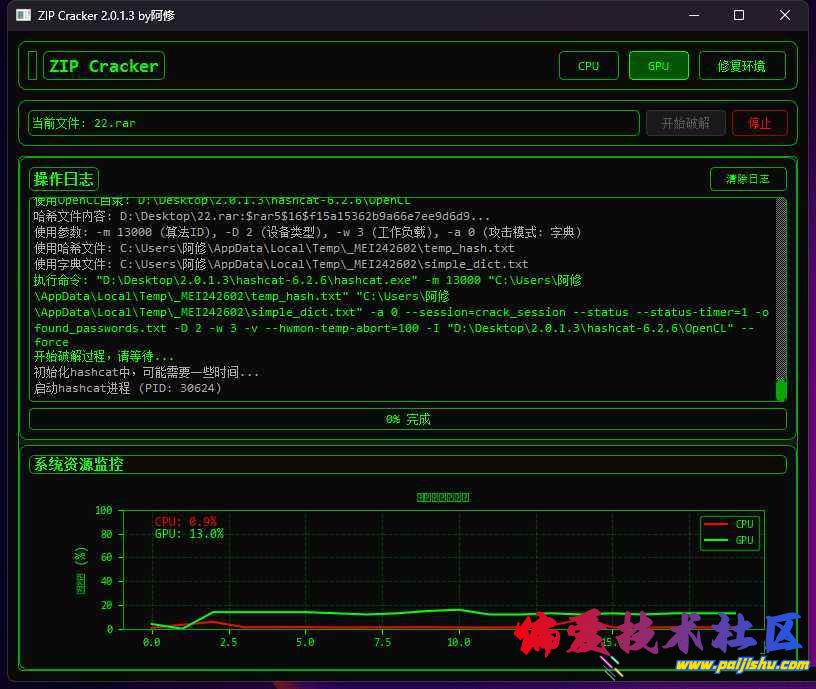Image resolution: width=816 pixels, height=689 pixels.
Task: Stop cracking with the red 停止 button
Action: [759, 123]
